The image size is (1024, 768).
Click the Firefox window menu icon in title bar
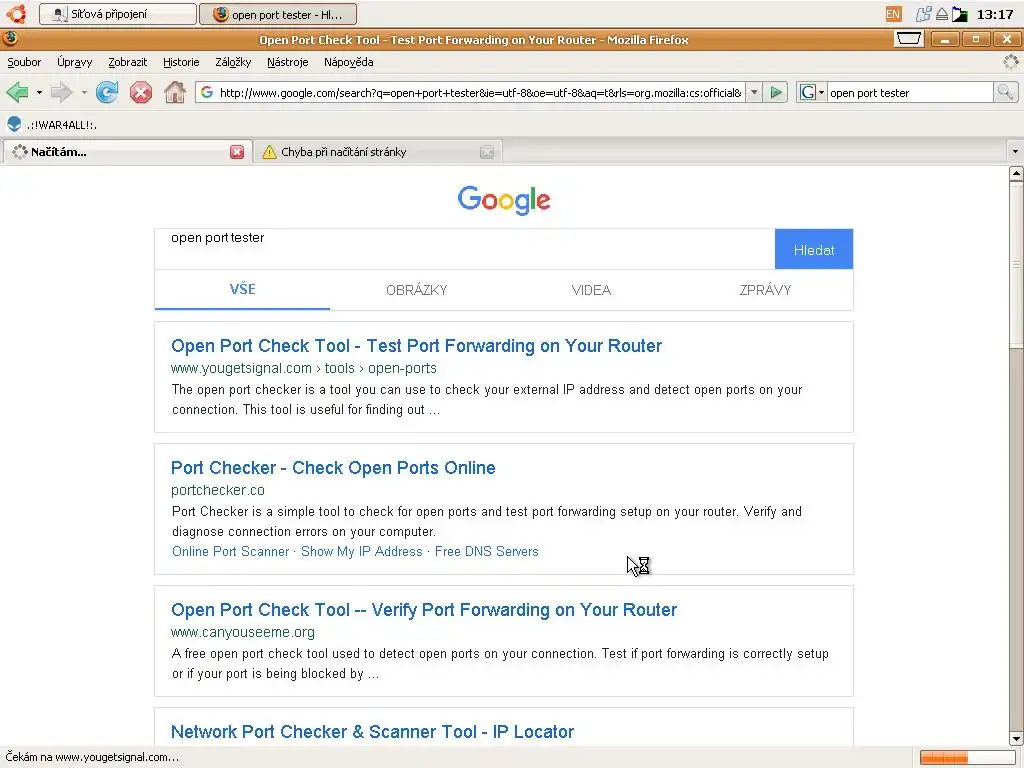tap(10, 39)
